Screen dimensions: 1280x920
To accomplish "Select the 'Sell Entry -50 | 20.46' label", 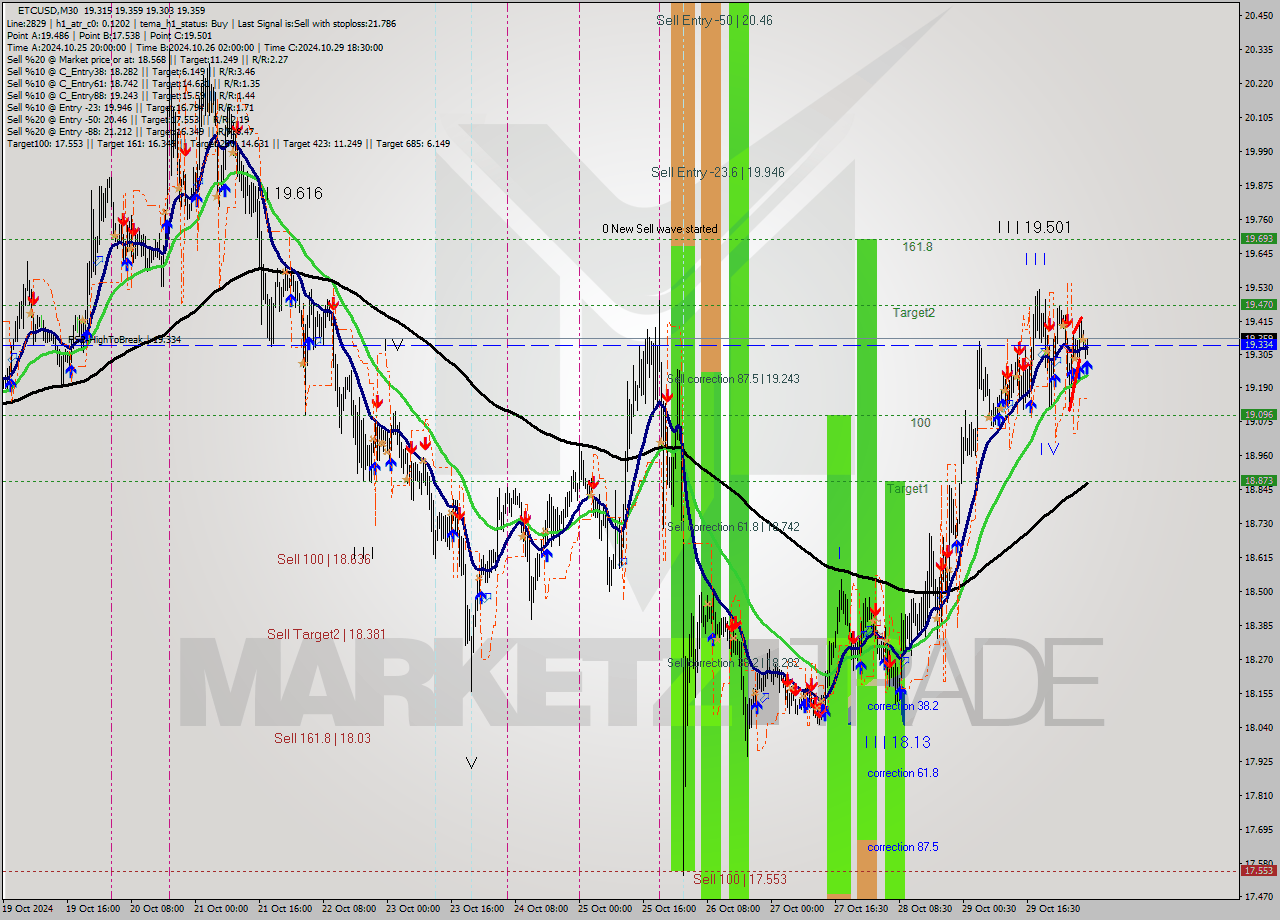I will point(714,20).
